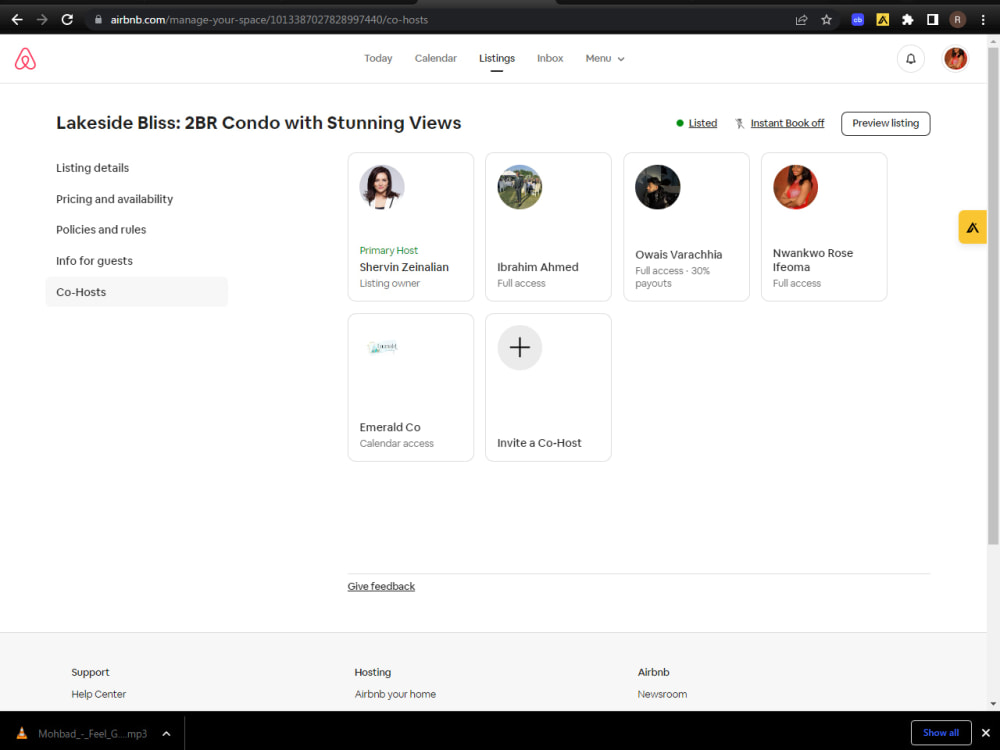The height and width of the screenshot is (750, 1000).
Task: Click Preview listing button
Action: click(x=885, y=123)
